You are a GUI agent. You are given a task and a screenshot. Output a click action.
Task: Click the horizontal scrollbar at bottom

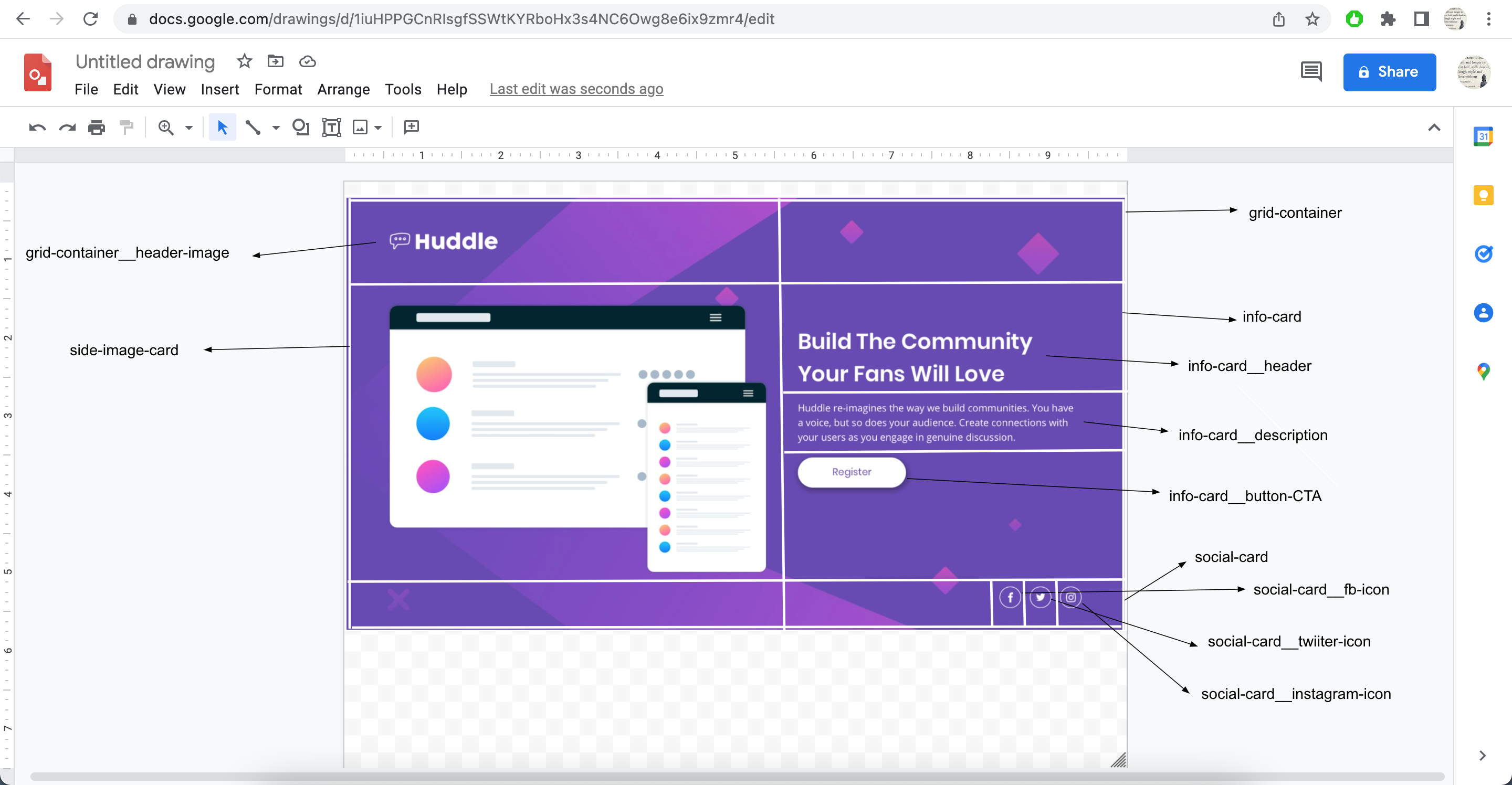pos(737,777)
